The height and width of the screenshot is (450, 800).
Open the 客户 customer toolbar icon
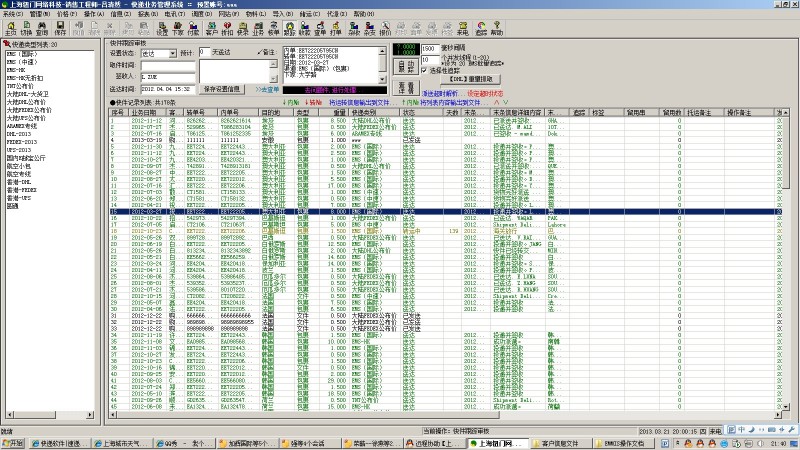[x=212, y=28]
